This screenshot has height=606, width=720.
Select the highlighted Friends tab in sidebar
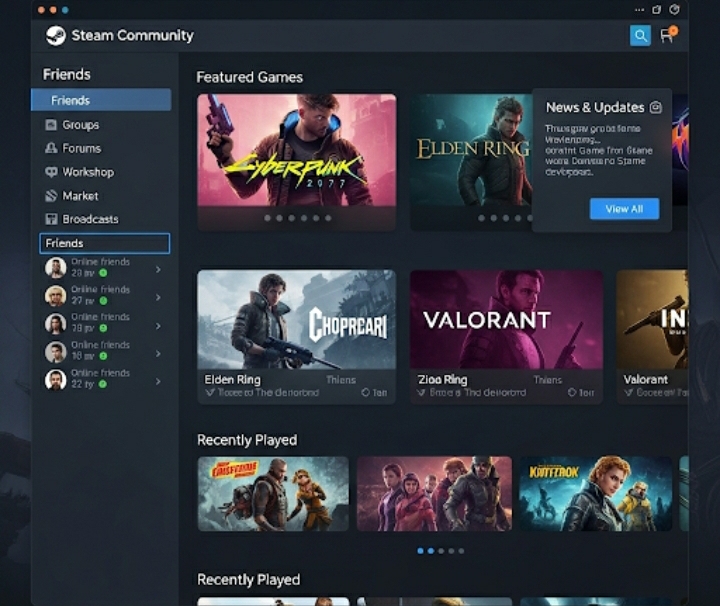pos(101,100)
